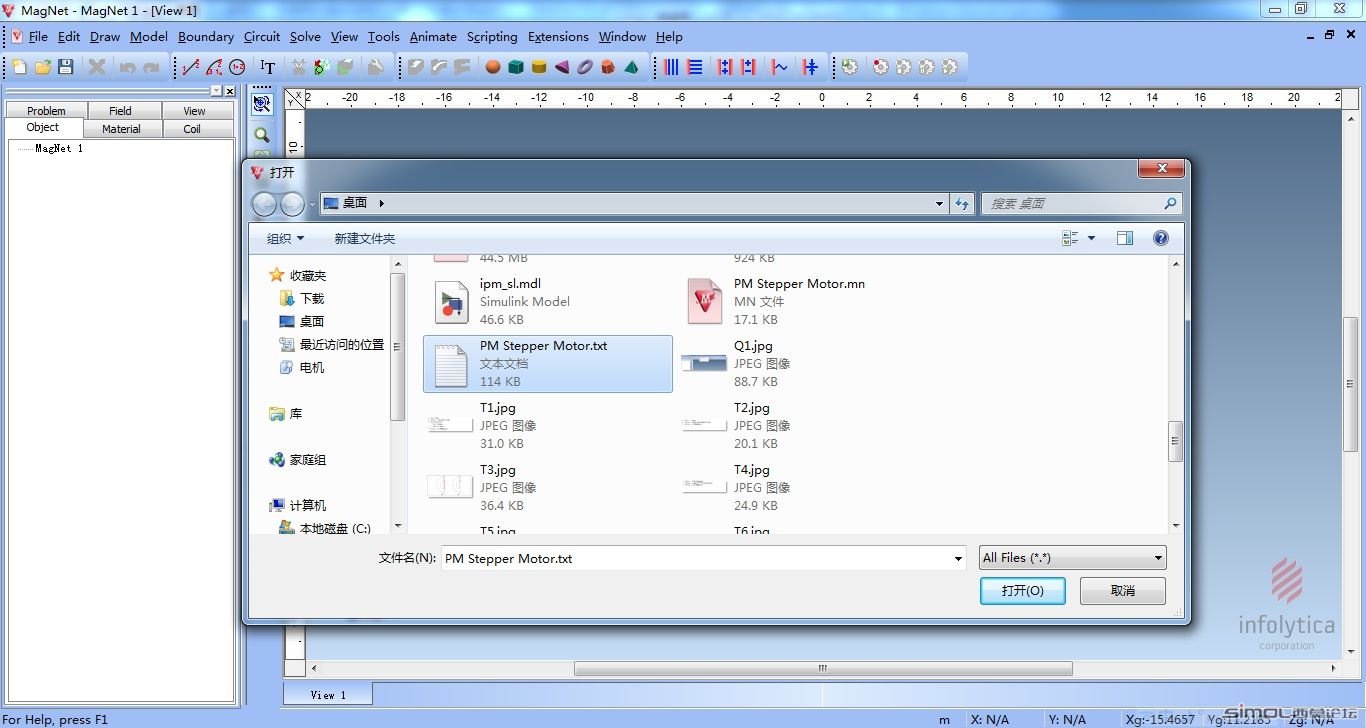Click the green pyramid primitive icon
This screenshot has height=728, width=1366.
(x=631, y=67)
